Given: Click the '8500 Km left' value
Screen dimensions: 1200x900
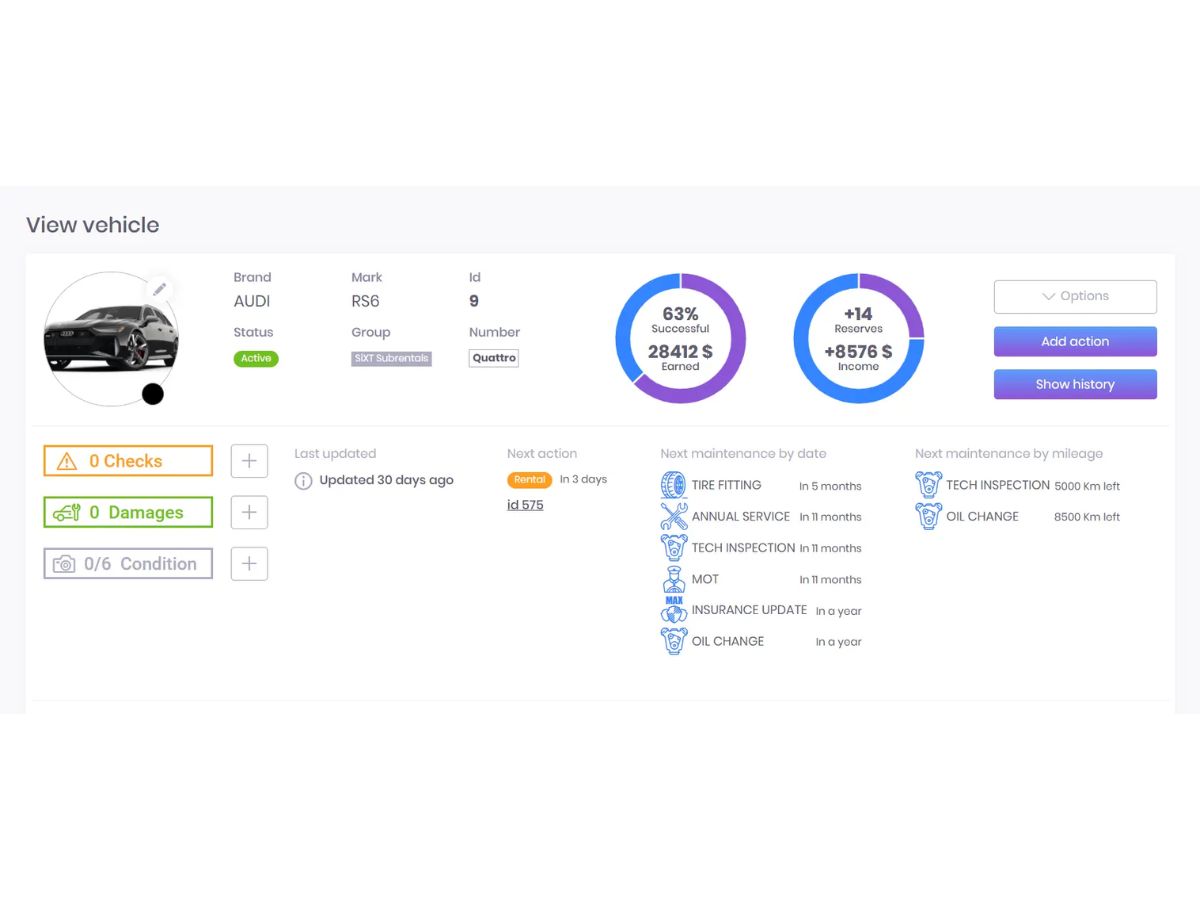Looking at the screenshot, I should [x=1087, y=517].
